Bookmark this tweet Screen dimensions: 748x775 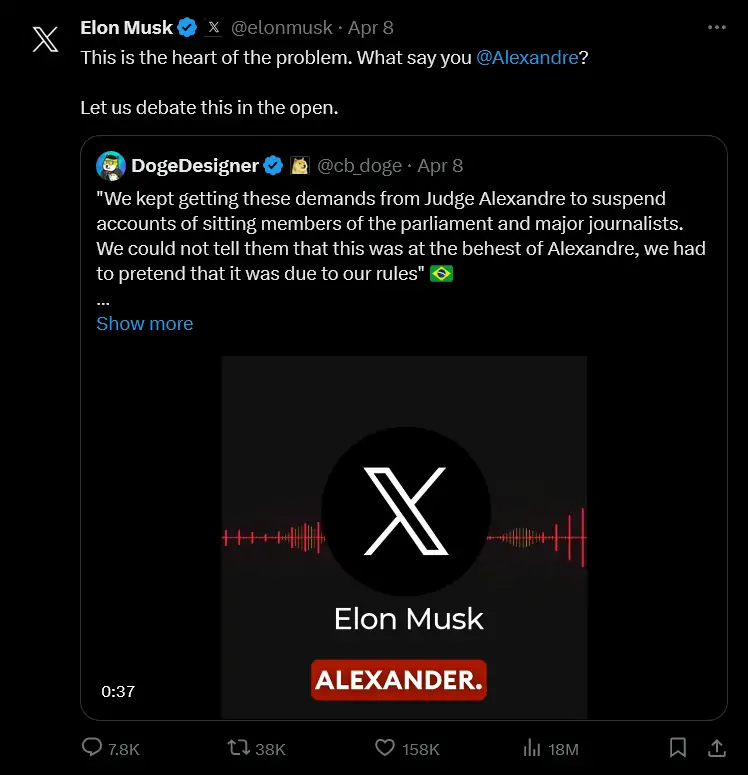point(677,748)
